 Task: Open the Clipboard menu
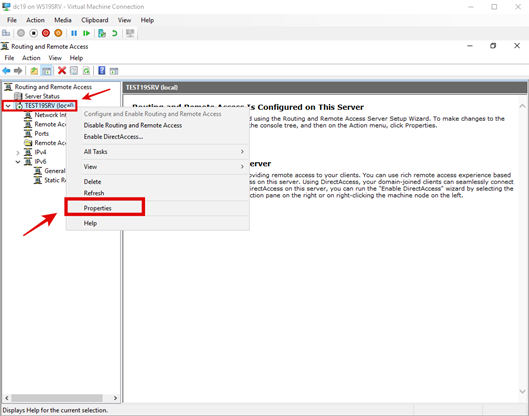[x=94, y=20]
